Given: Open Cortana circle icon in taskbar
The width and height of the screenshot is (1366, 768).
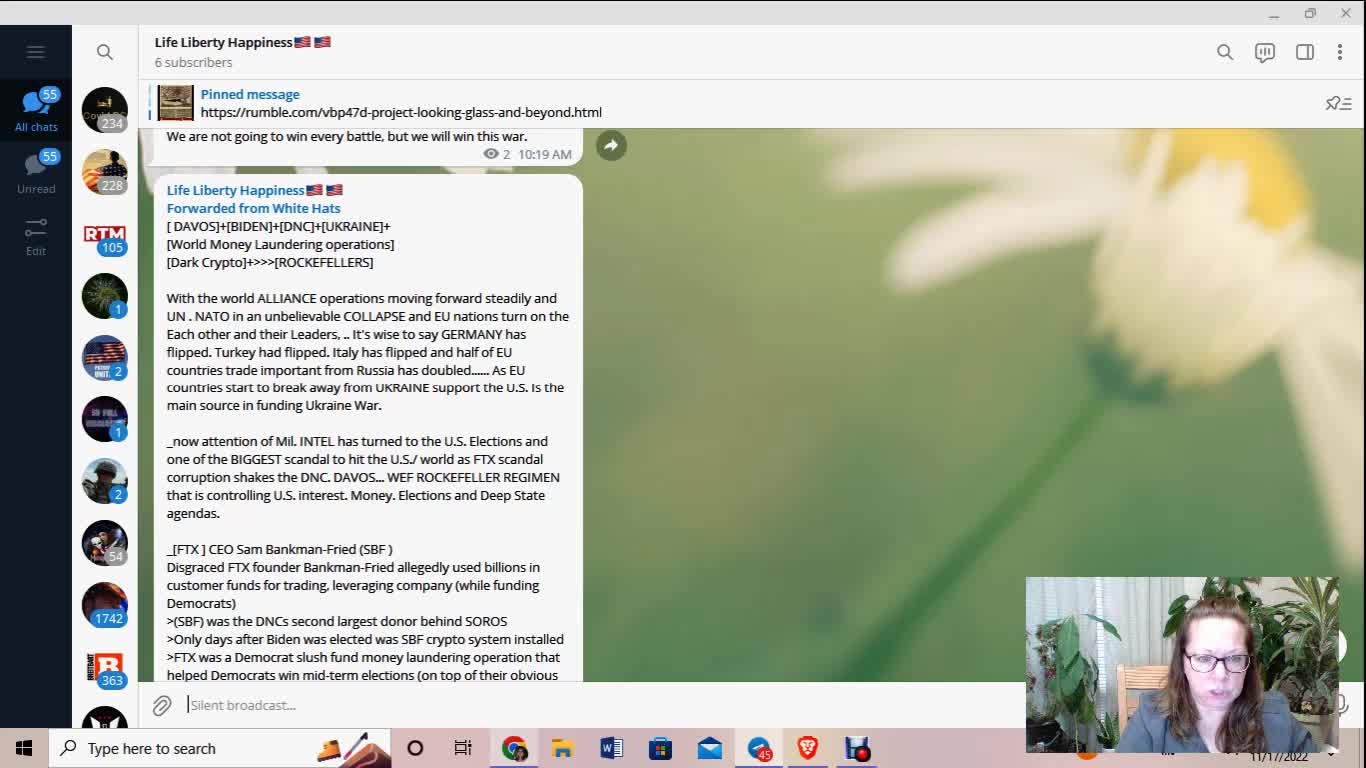Looking at the screenshot, I should pos(415,748).
